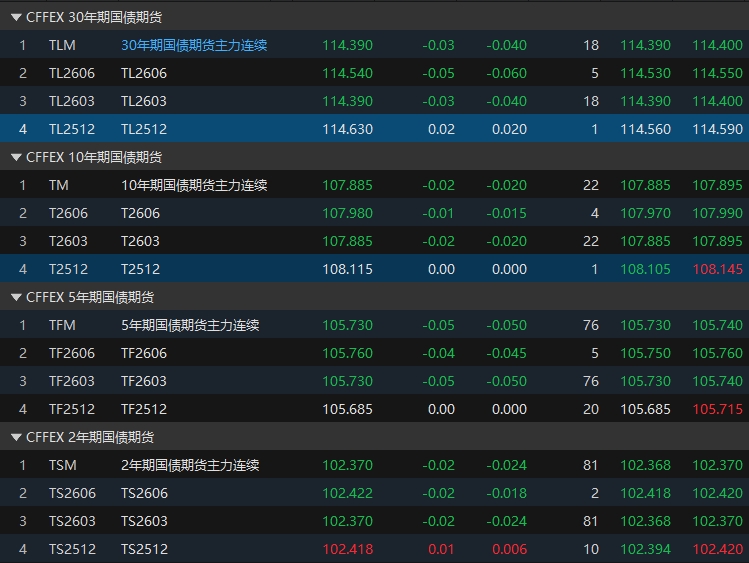Click 2年期国债期货主力连续 name
The image size is (749, 563).
[190, 465]
